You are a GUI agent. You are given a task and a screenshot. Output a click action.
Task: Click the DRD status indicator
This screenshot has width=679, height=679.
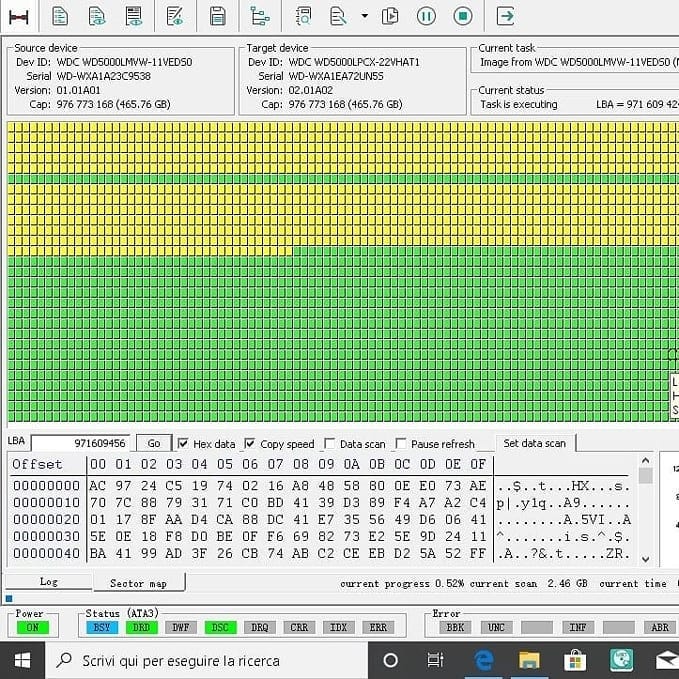pyautogui.click(x=141, y=627)
